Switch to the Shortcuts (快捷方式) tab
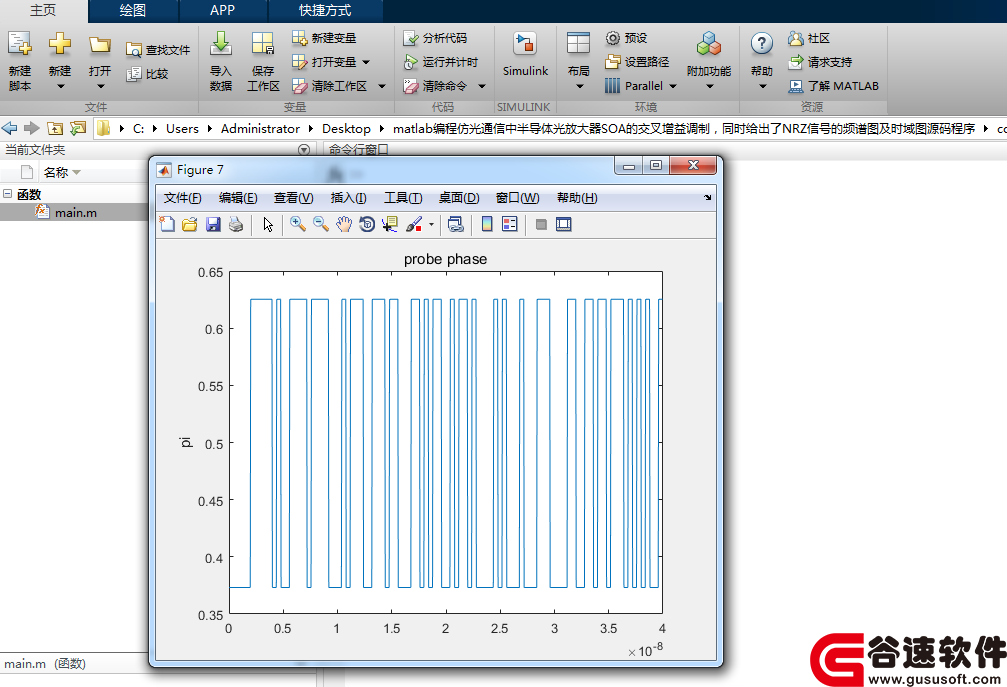The width and height of the screenshot is (1007, 687). point(325,10)
